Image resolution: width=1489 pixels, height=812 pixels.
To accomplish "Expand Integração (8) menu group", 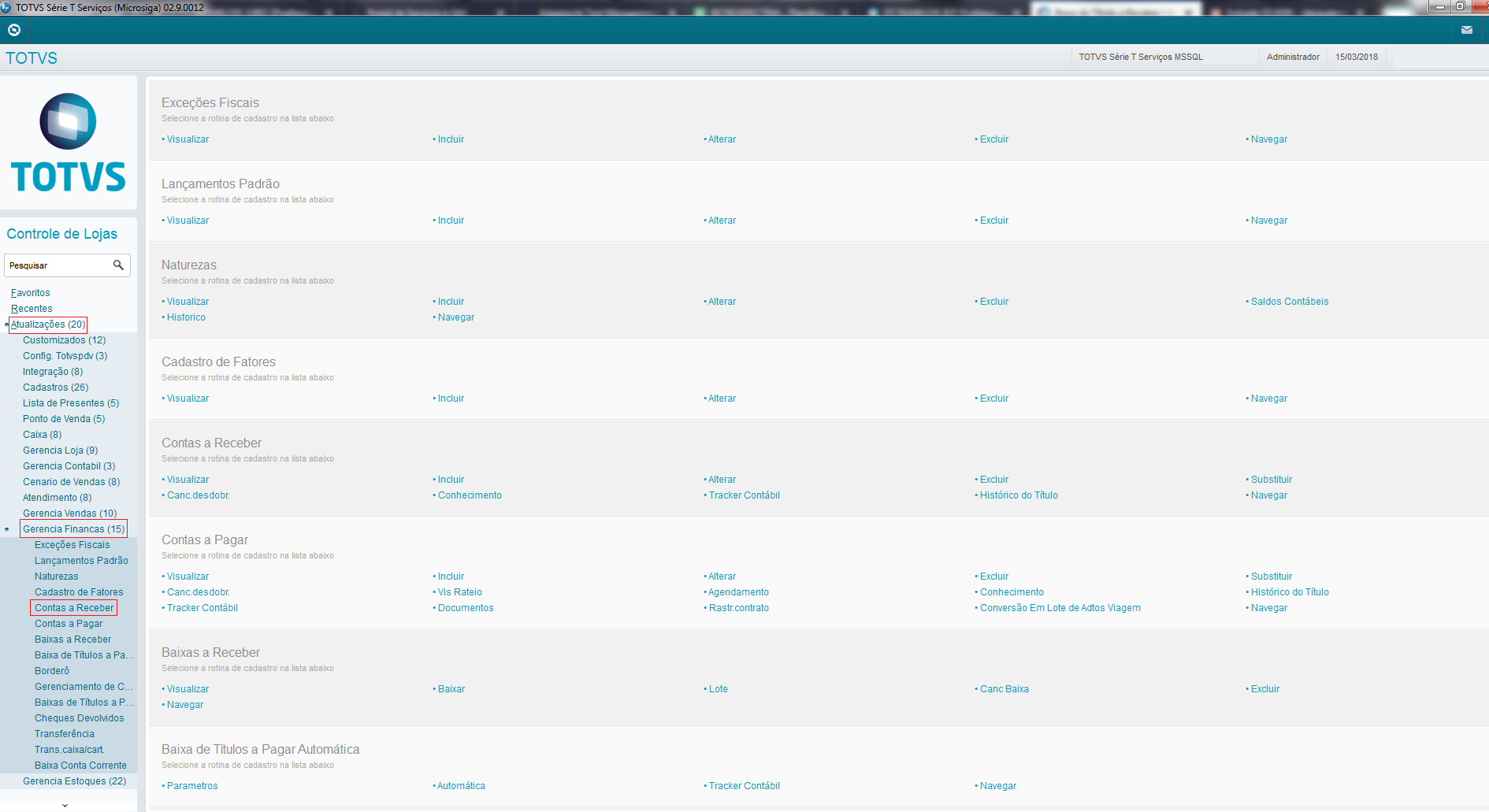I will tap(53, 372).
